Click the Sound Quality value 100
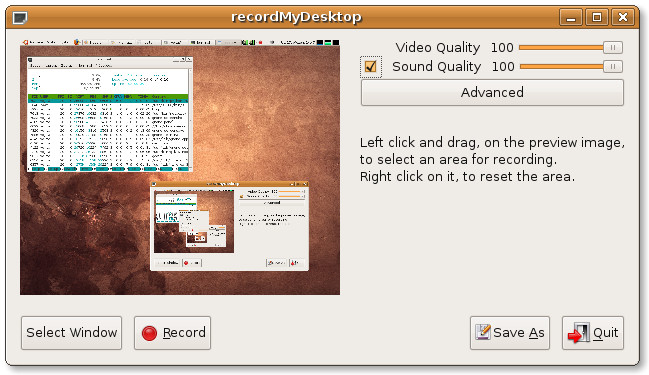This screenshot has height=375, width=649. point(503,67)
